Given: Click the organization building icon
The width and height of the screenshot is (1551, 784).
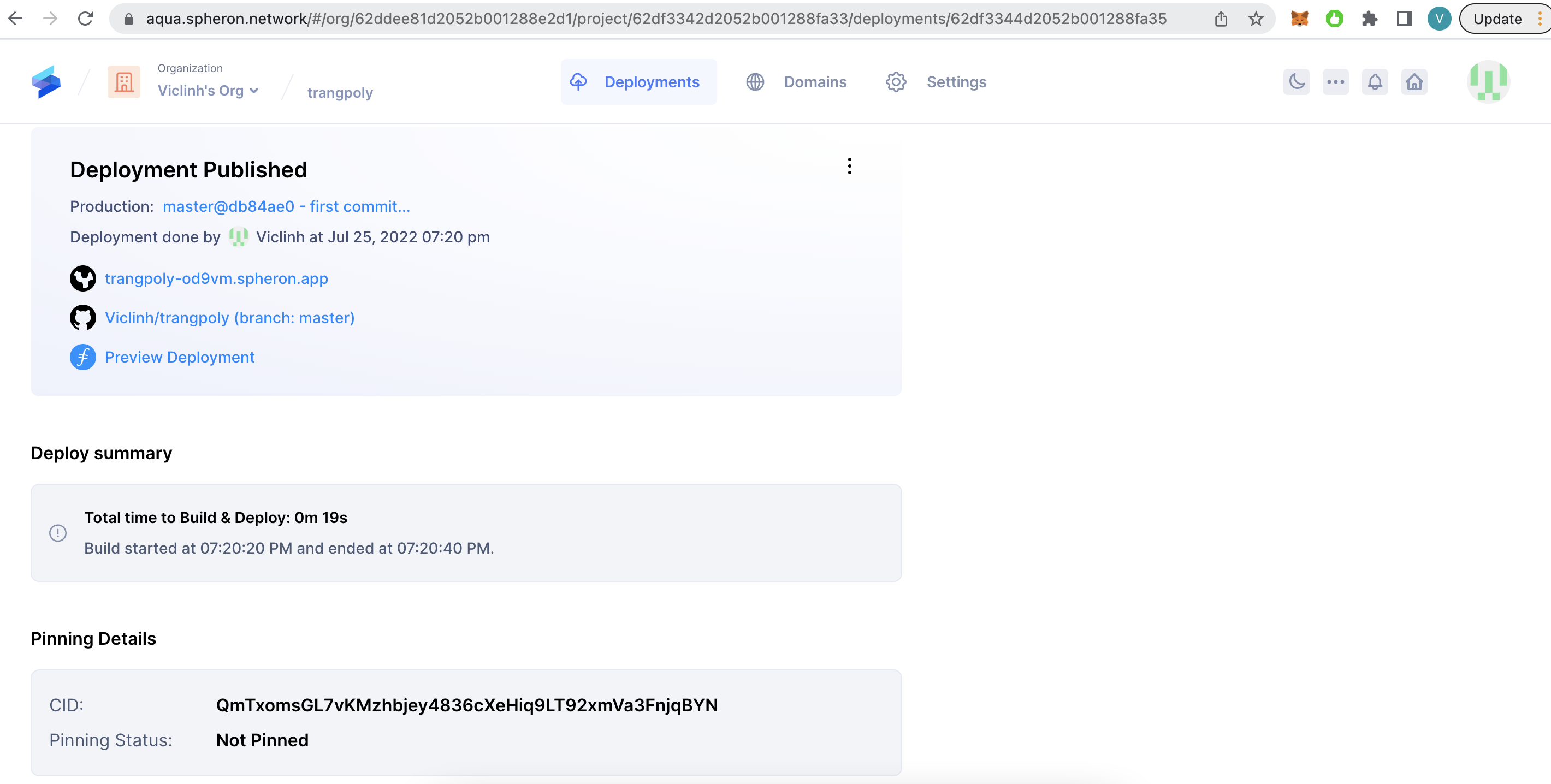Looking at the screenshot, I should [124, 82].
